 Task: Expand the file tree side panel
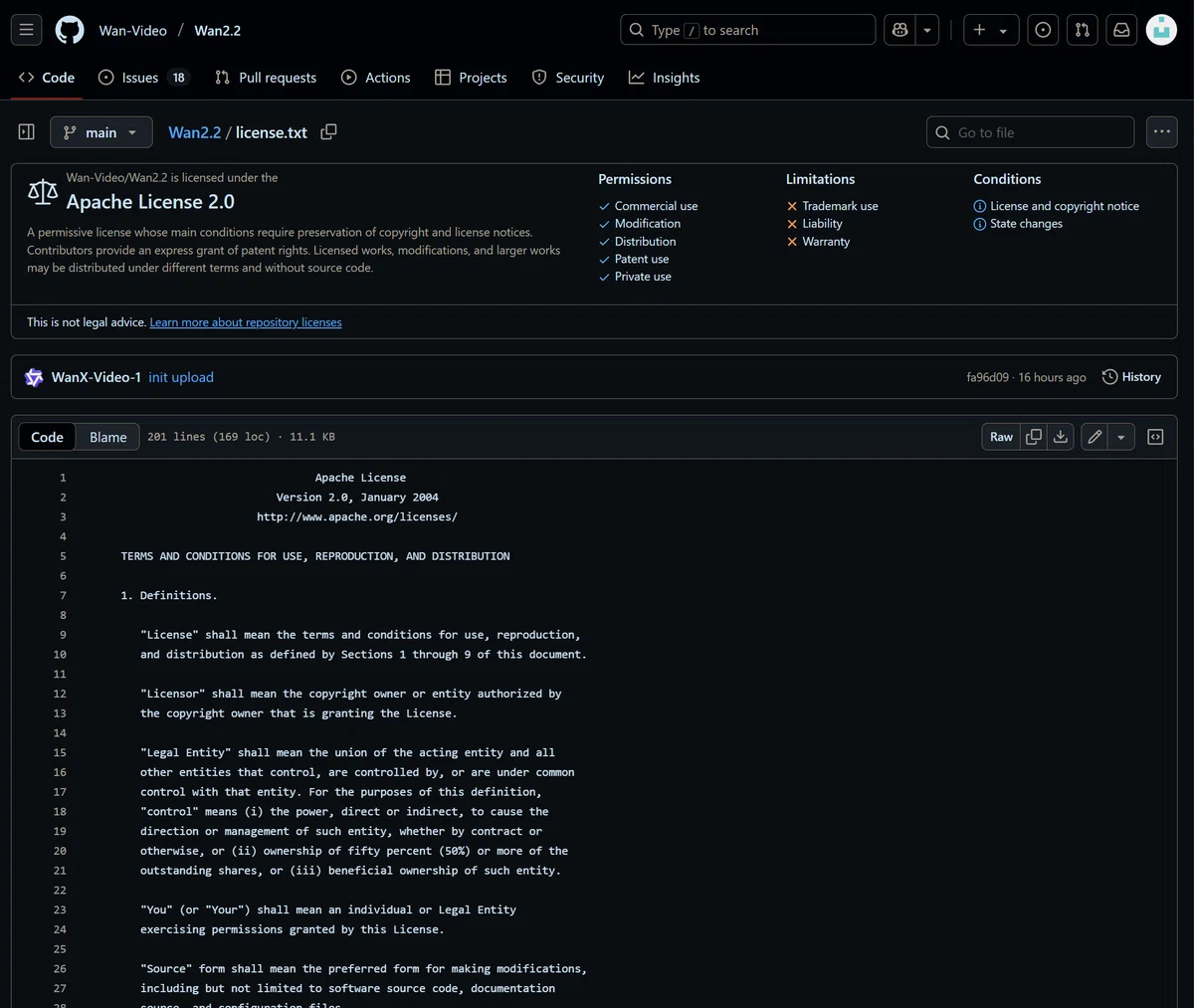(27, 132)
